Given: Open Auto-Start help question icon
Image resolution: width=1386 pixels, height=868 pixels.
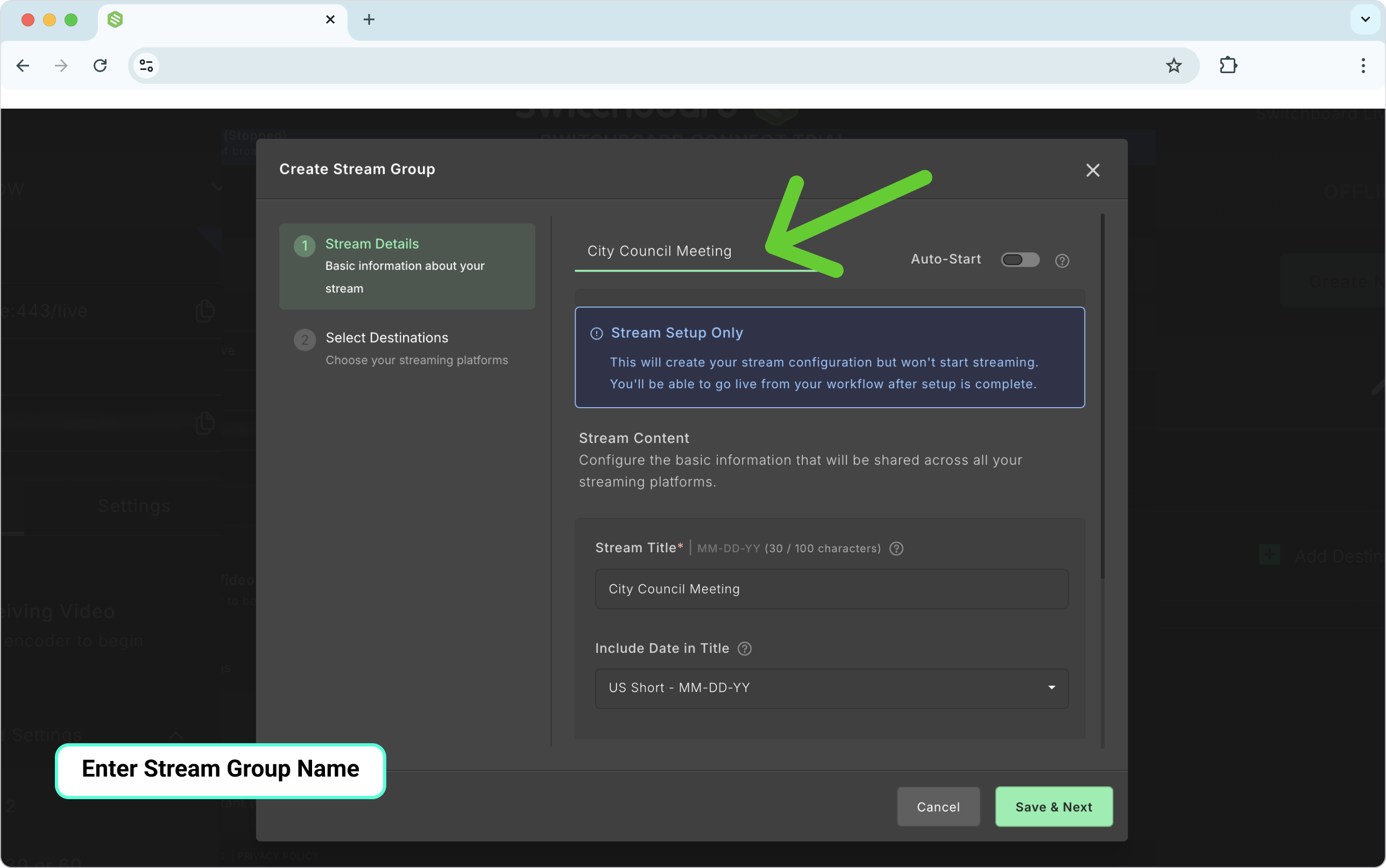Looking at the screenshot, I should (x=1062, y=261).
